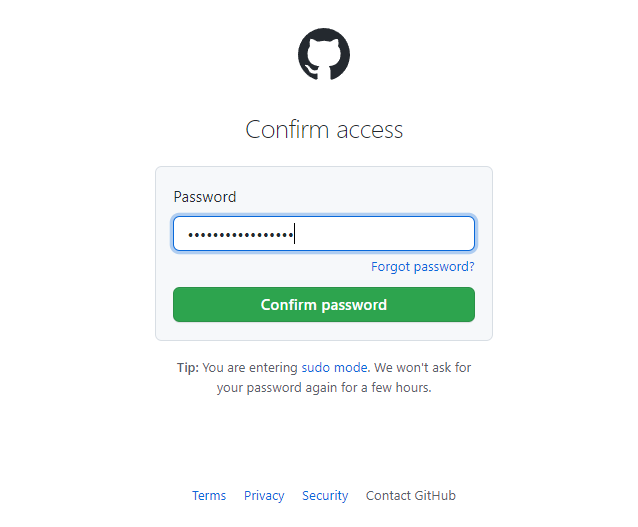The image size is (638, 527).
Task: Place cursor in the masked password dots
Action: (240, 235)
